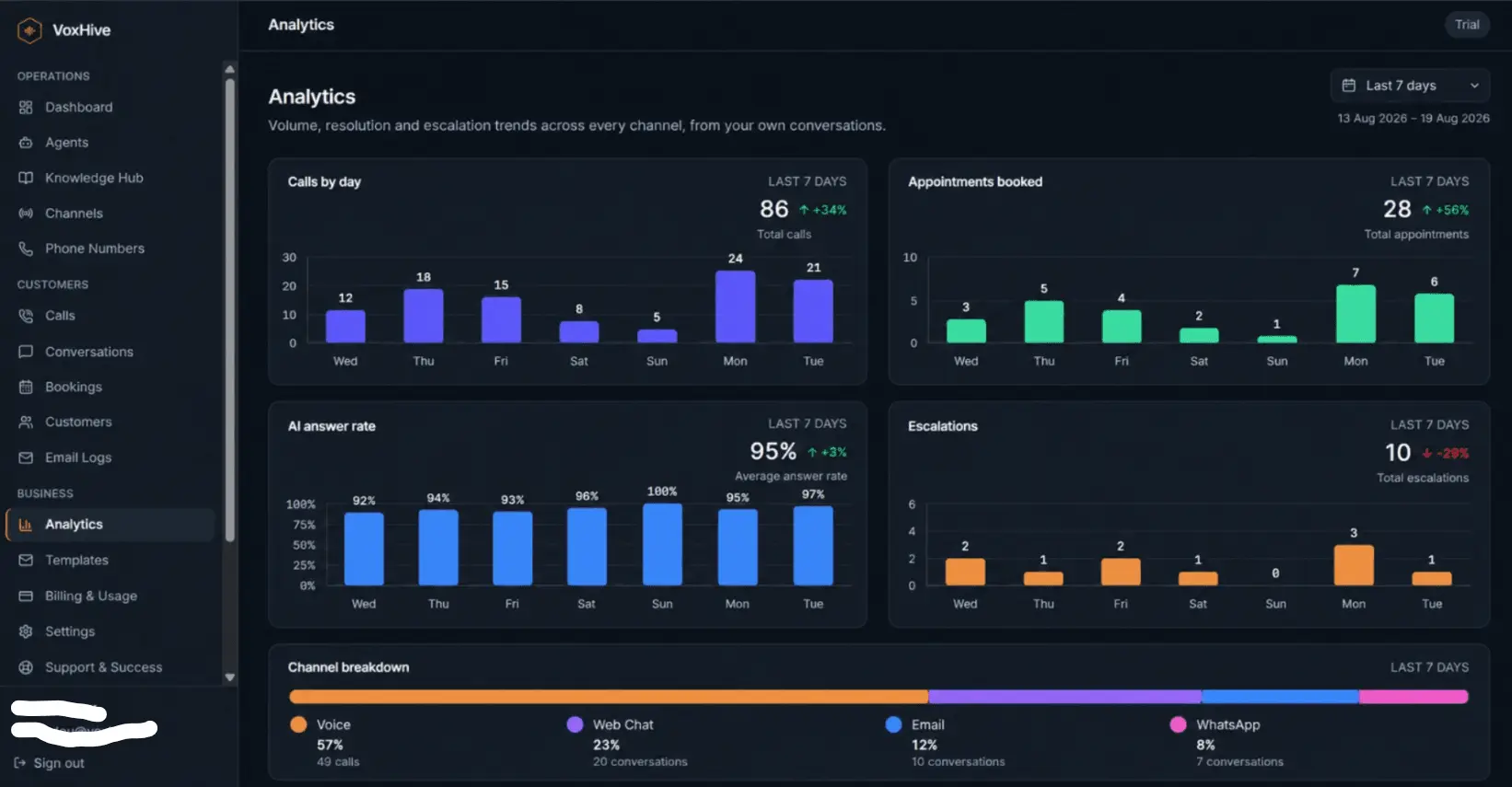Viewport: 1512px width, 787px height.
Task: Open the Templates menu item
Action: pyautogui.click(x=110, y=560)
